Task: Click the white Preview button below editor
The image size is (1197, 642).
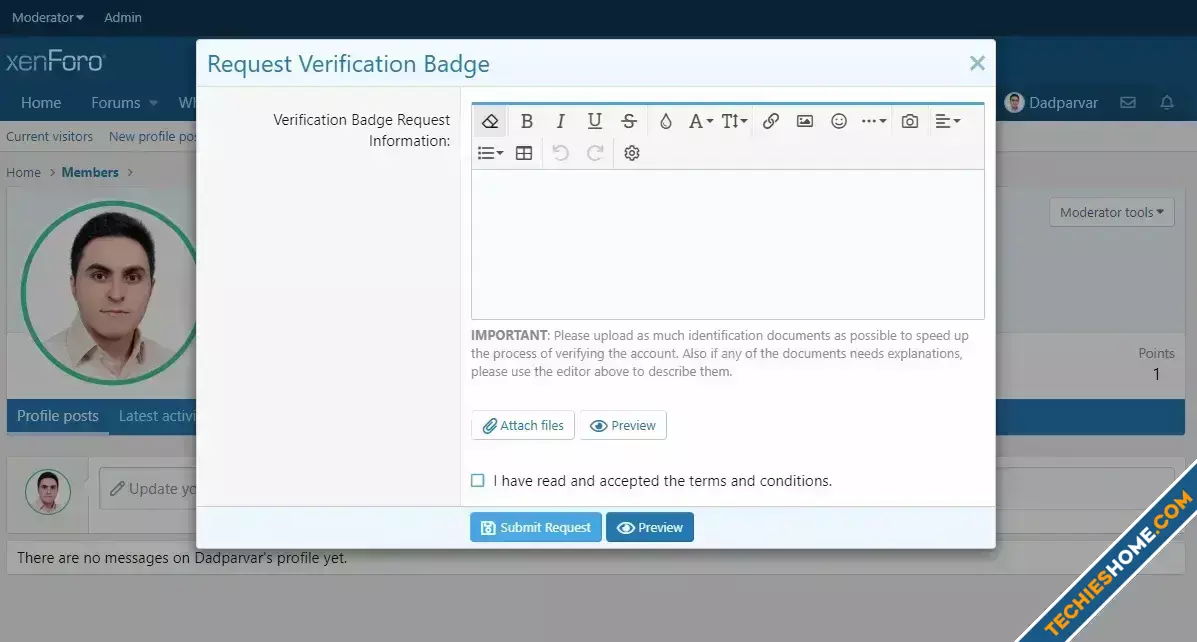Action: point(623,425)
